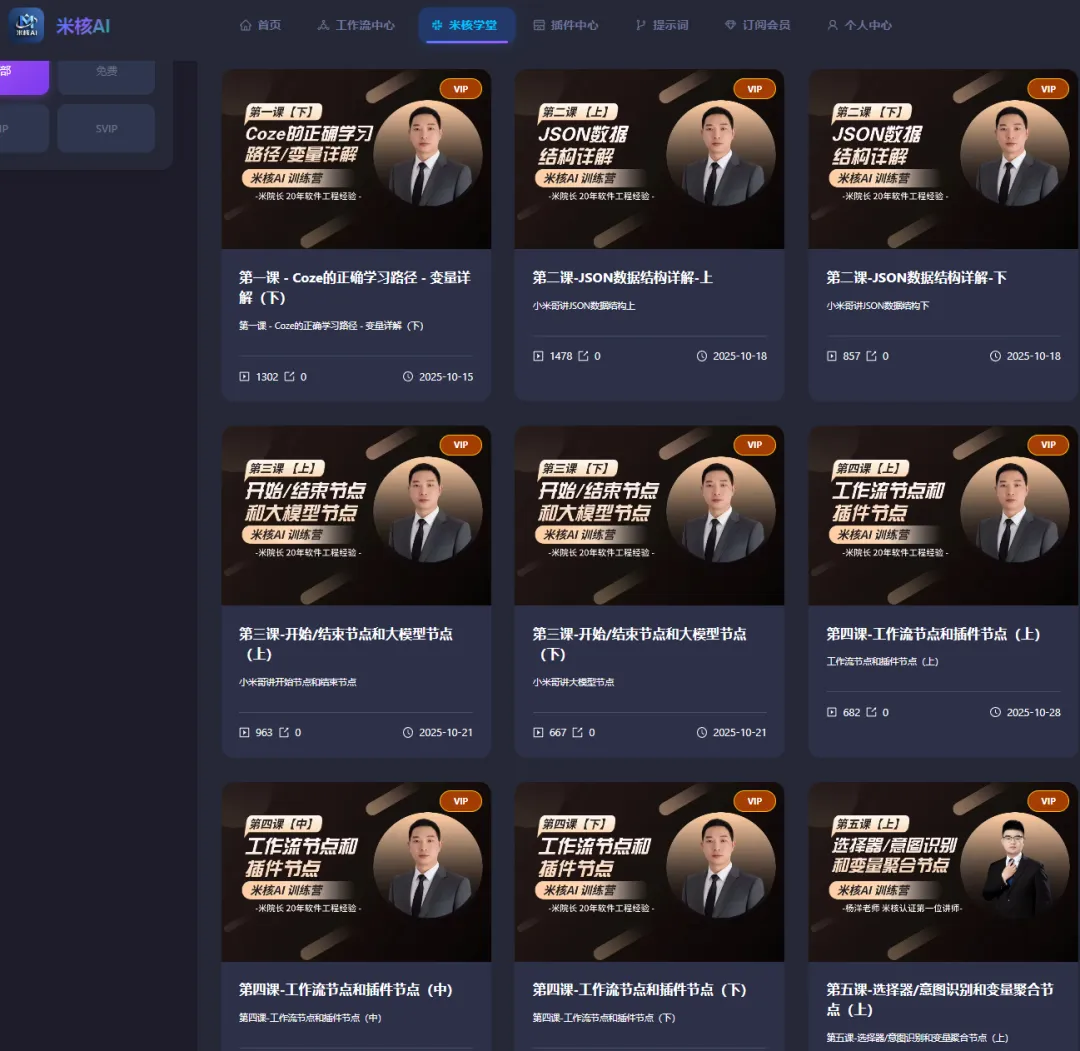Filter courses by 免费
Image resolution: width=1080 pixels, height=1051 pixels.
[x=106, y=72]
